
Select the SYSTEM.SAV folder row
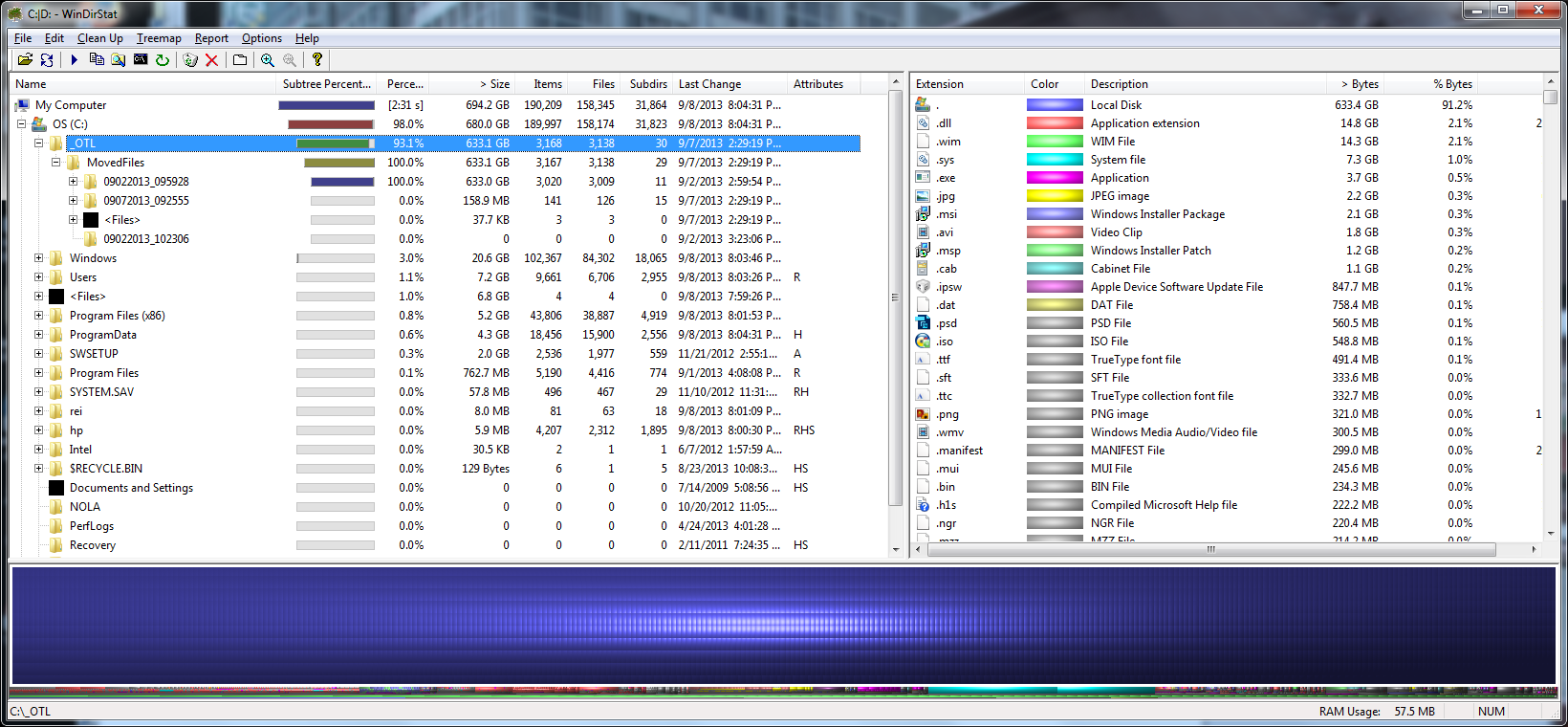(x=436, y=392)
